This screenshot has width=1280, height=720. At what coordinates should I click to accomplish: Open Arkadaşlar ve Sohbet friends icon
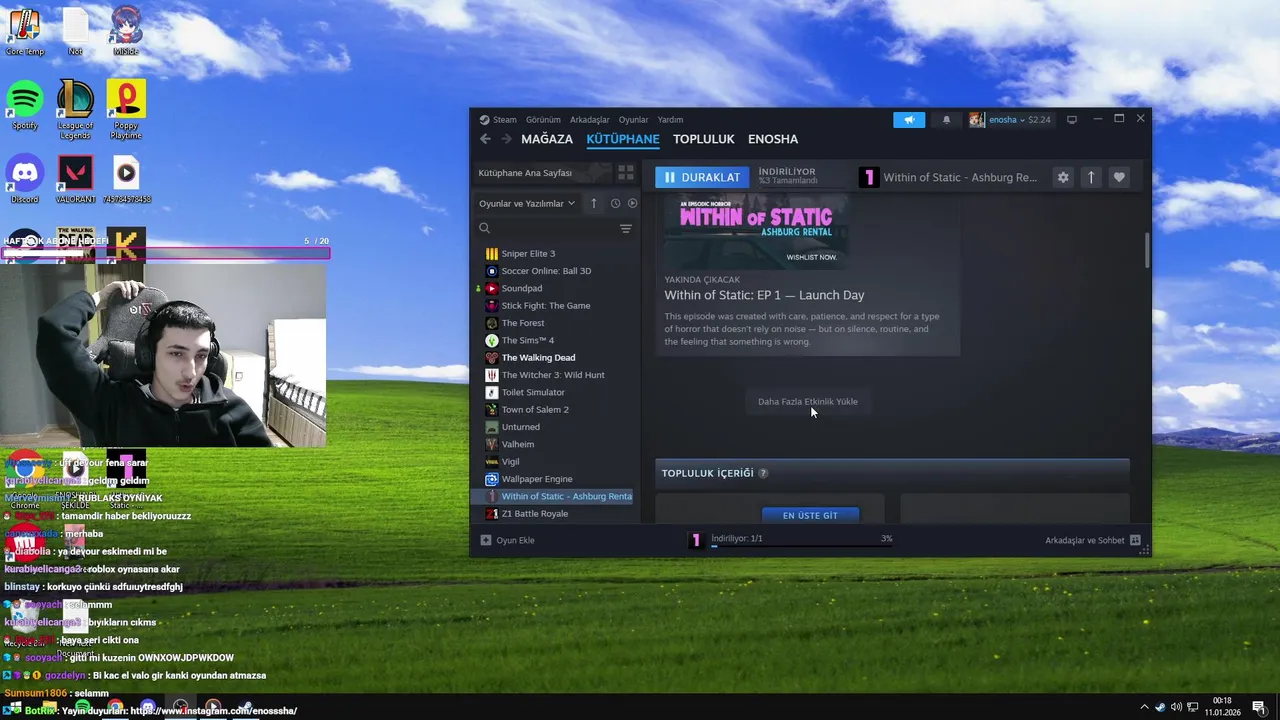click(1135, 540)
